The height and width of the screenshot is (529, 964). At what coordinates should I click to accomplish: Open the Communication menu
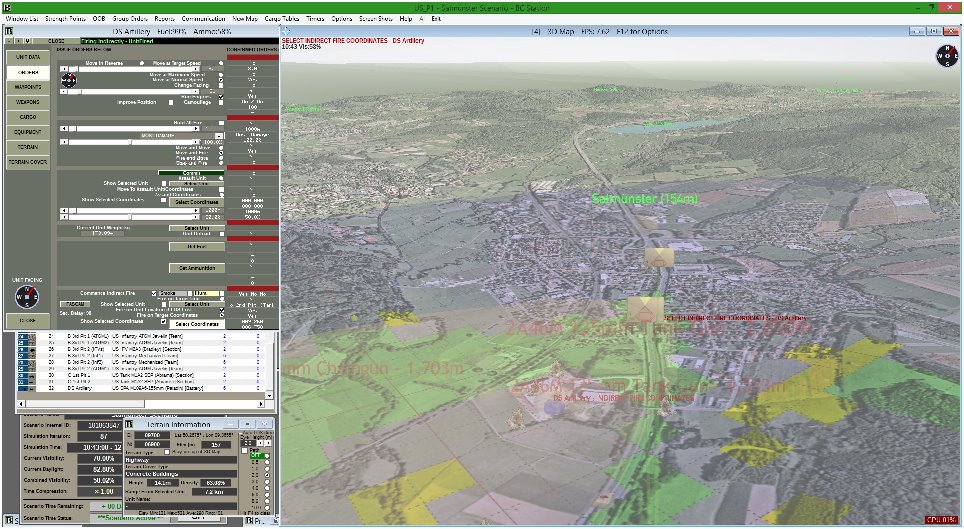click(x=203, y=19)
